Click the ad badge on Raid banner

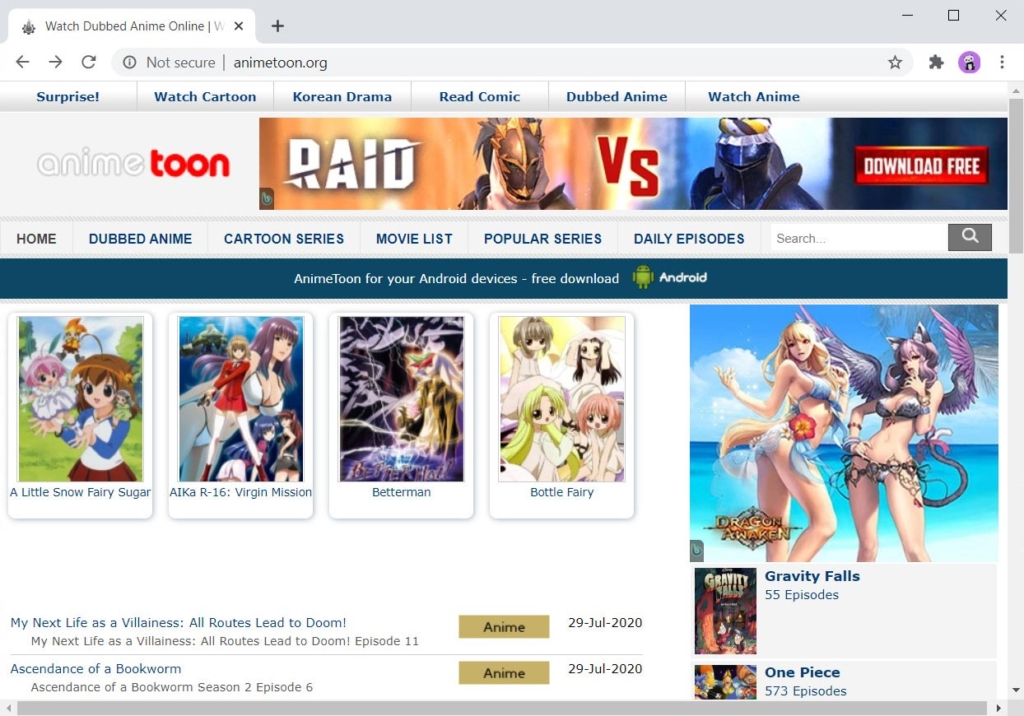tap(266, 198)
